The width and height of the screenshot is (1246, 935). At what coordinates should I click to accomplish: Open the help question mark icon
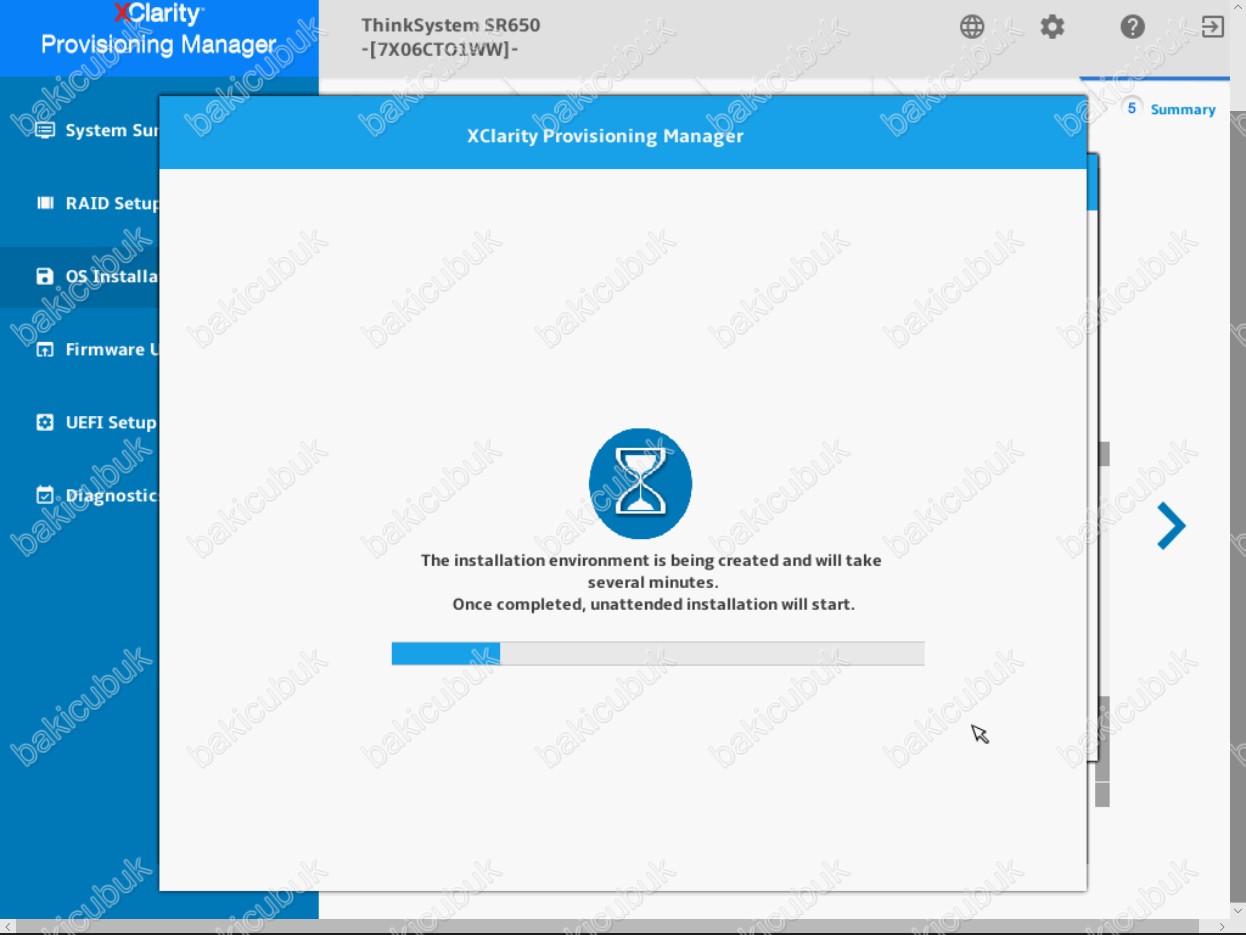click(1132, 27)
